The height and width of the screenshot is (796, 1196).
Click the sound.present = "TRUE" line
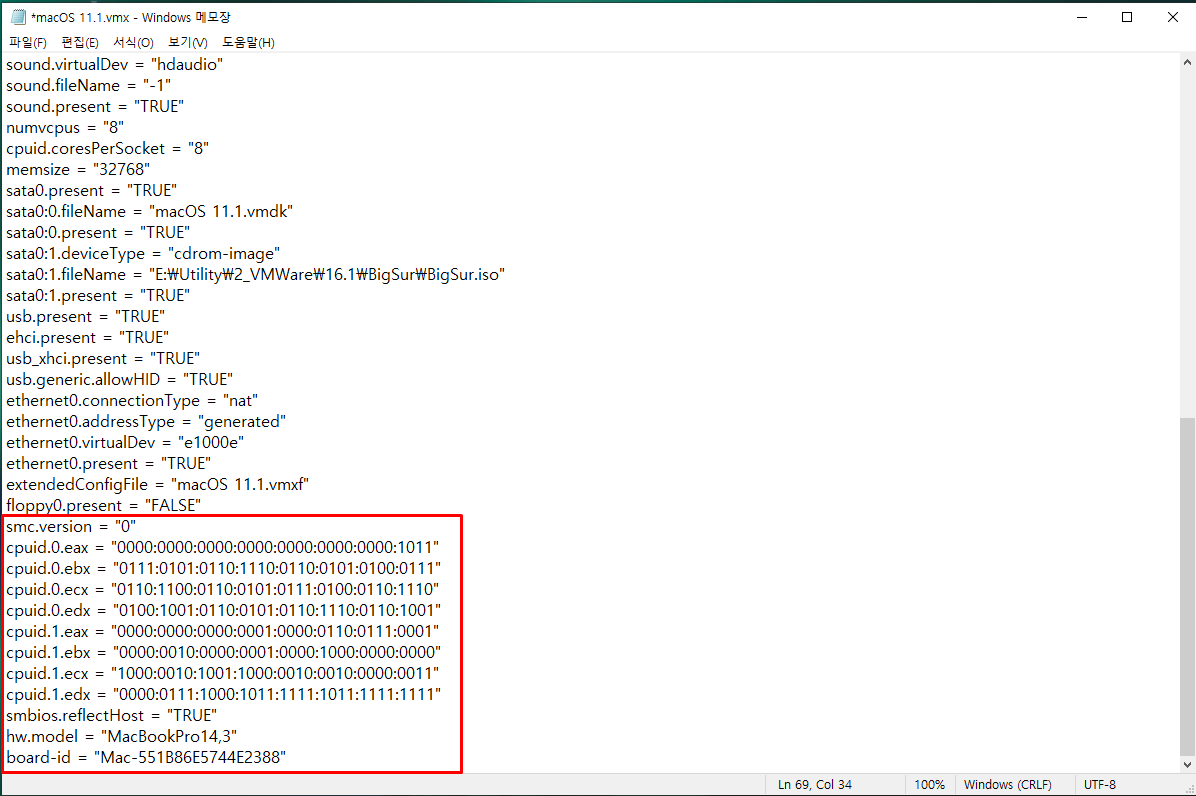click(95, 107)
